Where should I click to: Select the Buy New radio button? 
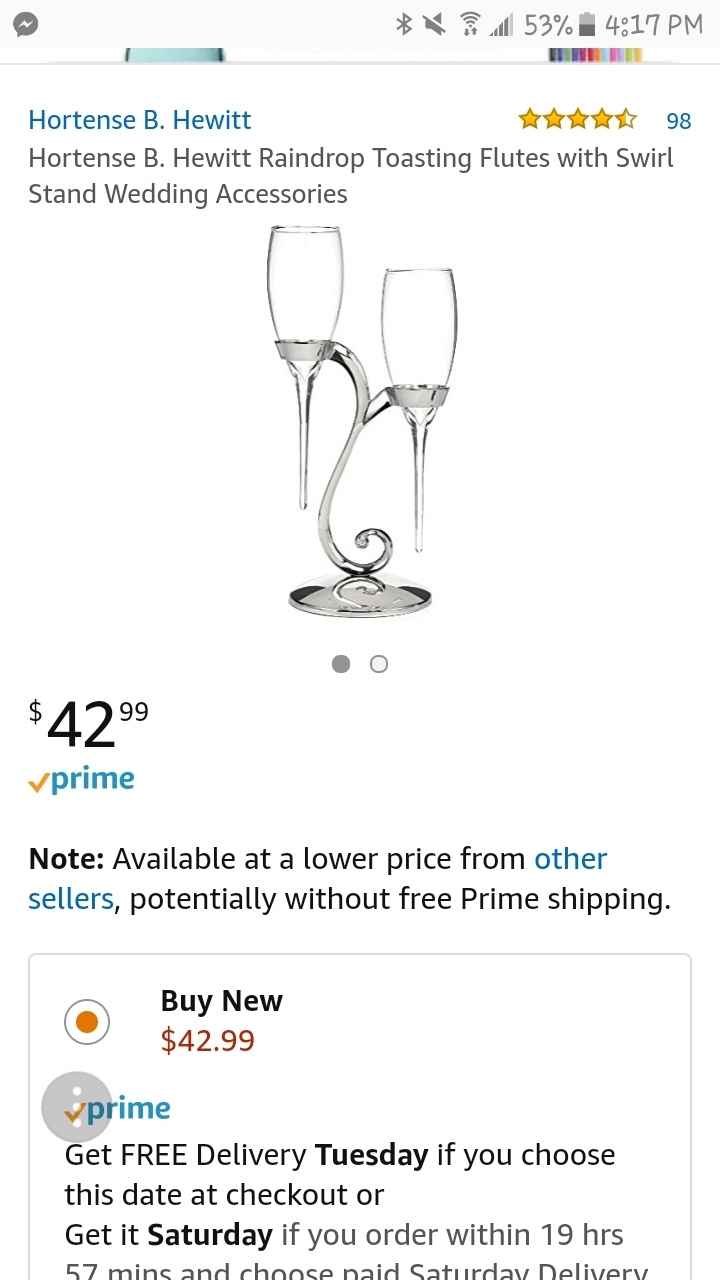[86, 1021]
